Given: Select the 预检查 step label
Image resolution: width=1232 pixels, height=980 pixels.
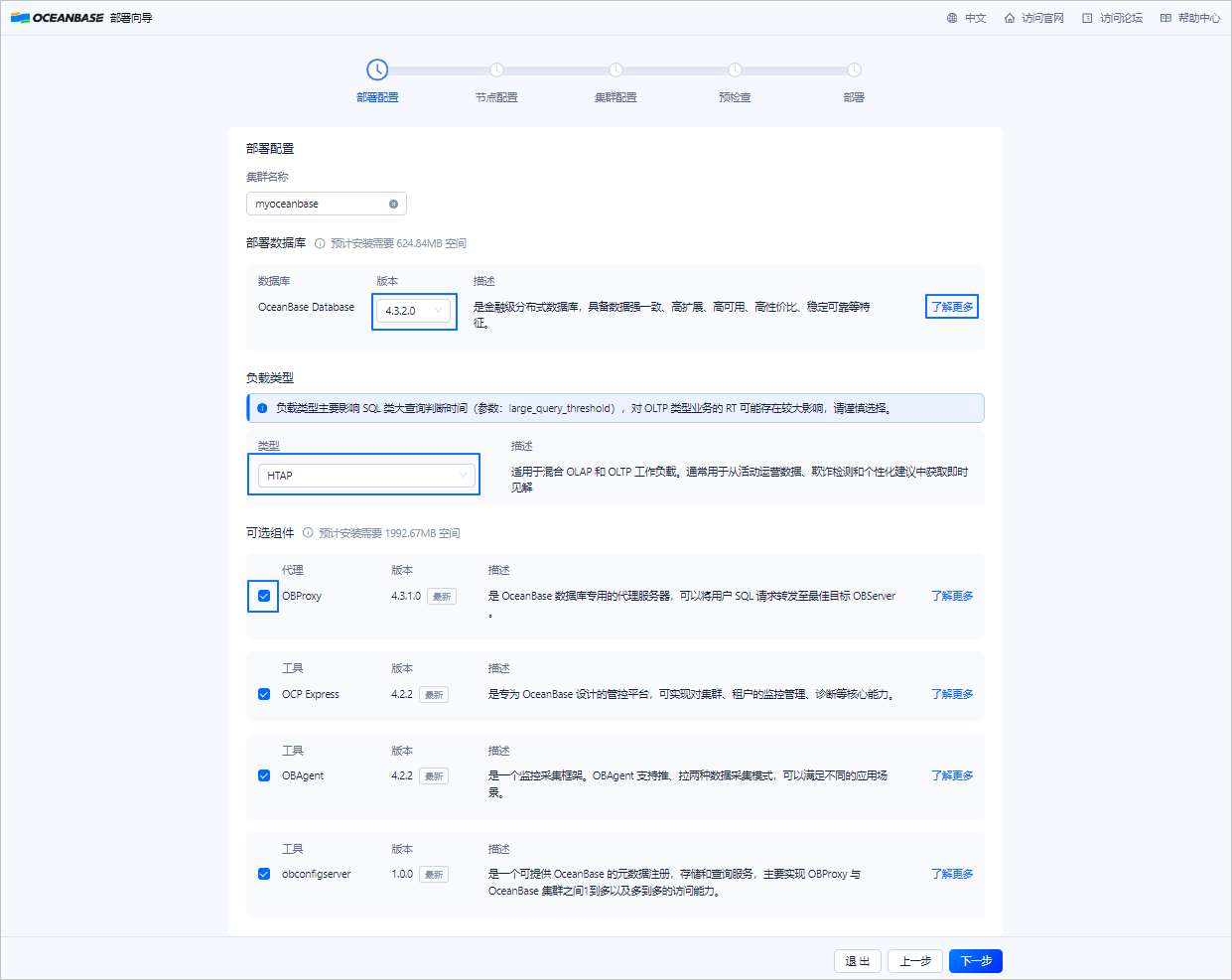Looking at the screenshot, I should pos(735,97).
